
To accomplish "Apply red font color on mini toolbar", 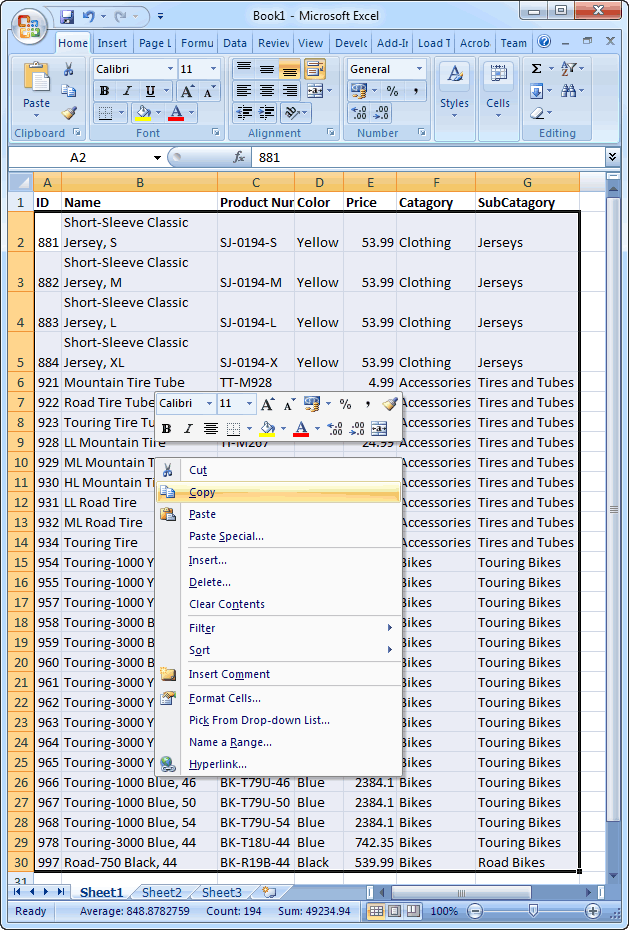I will [x=301, y=428].
